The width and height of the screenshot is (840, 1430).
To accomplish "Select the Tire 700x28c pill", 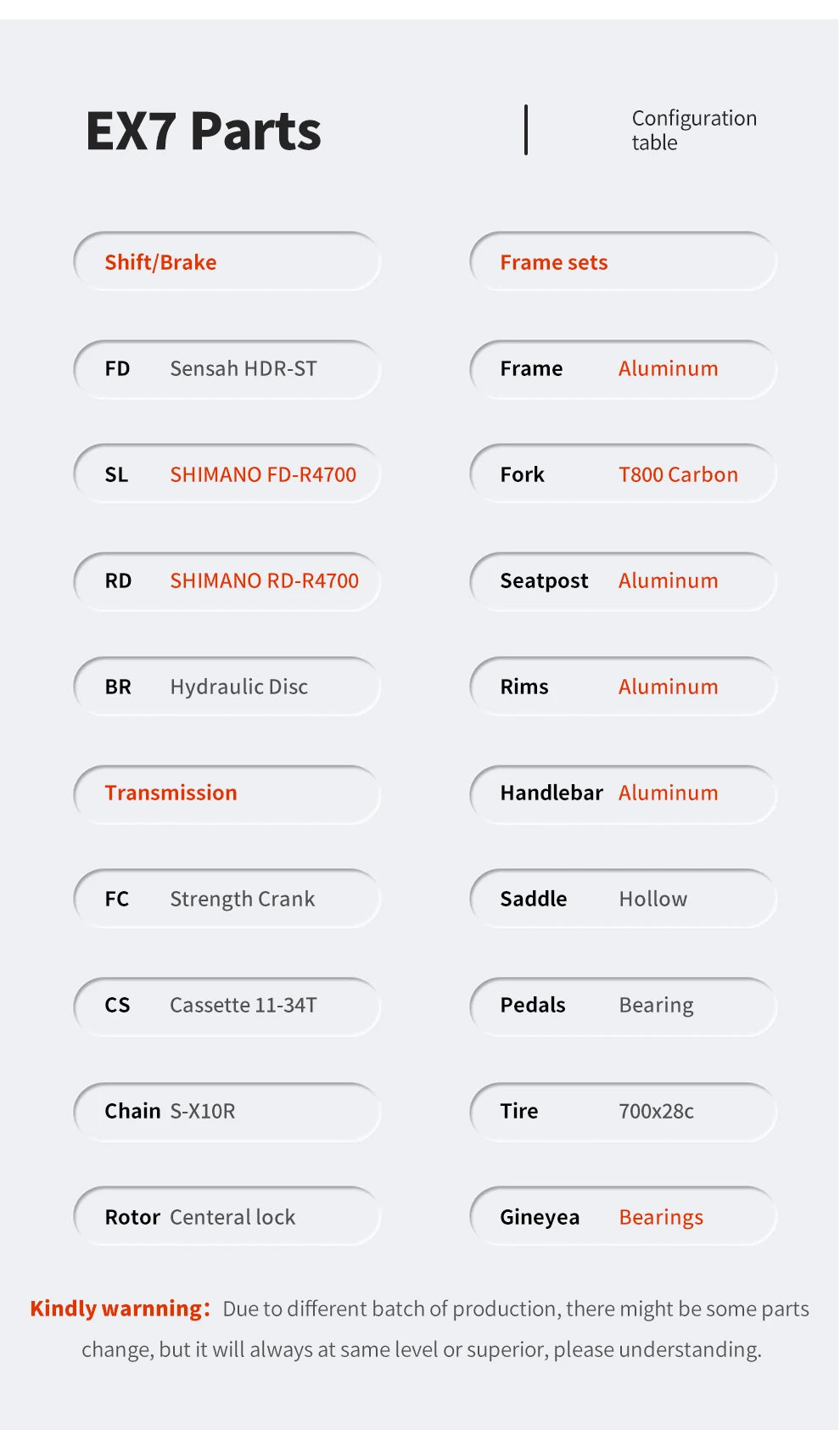I will tap(623, 1111).
